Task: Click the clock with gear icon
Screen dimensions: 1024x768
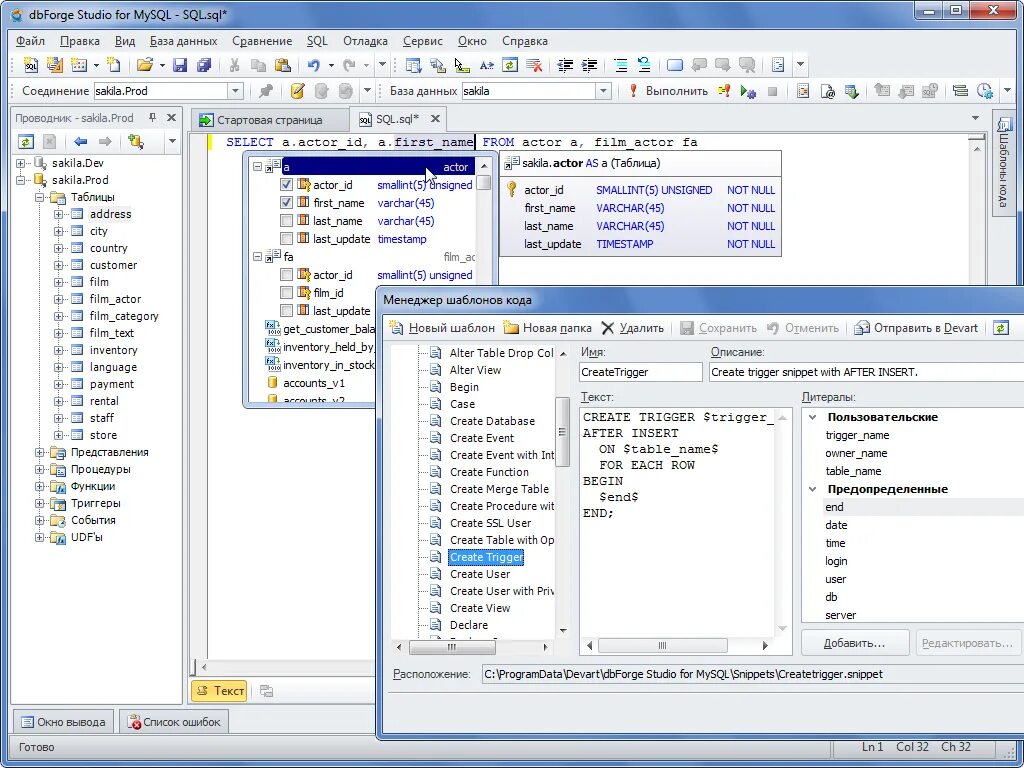Action: pos(985,91)
